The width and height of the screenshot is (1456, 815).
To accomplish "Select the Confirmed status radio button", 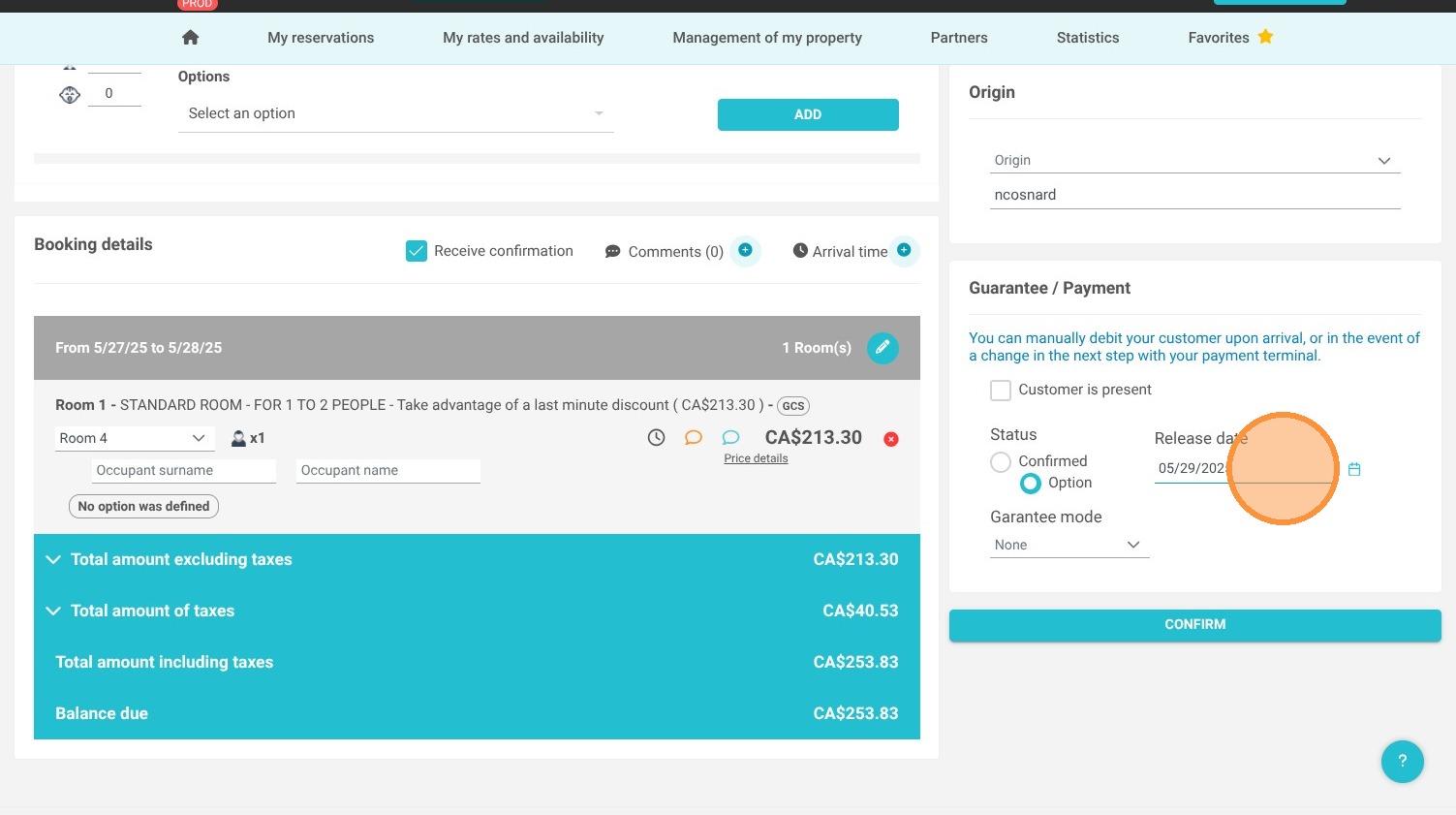I will click(1001, 461).
